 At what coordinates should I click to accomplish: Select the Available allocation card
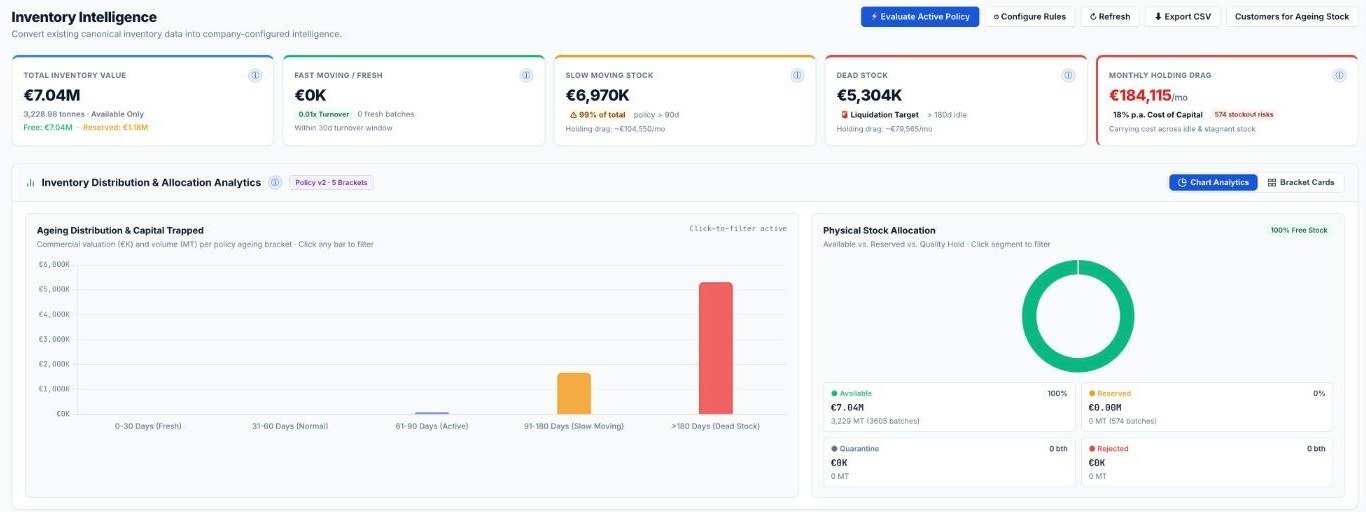[x=949, y=407]
